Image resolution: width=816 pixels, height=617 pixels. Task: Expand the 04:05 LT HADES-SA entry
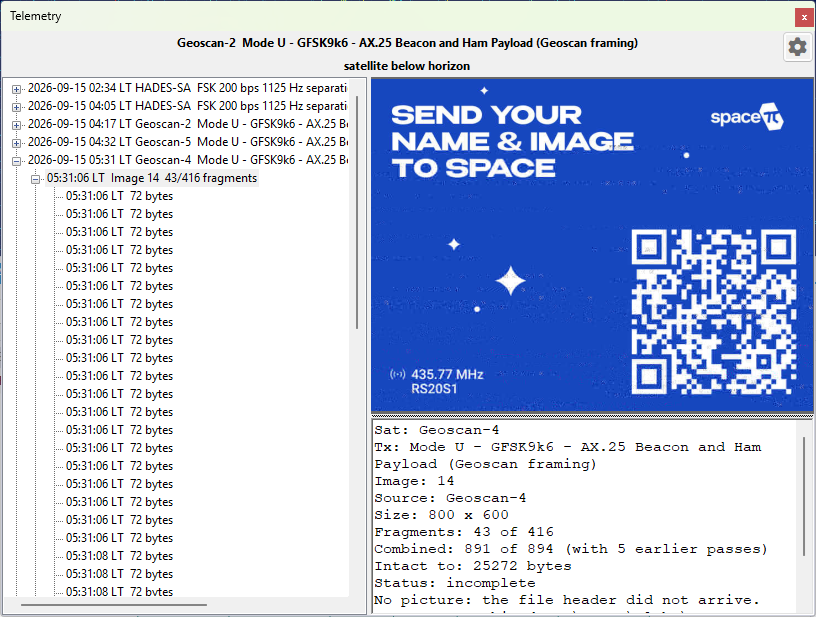coord(17,107)
